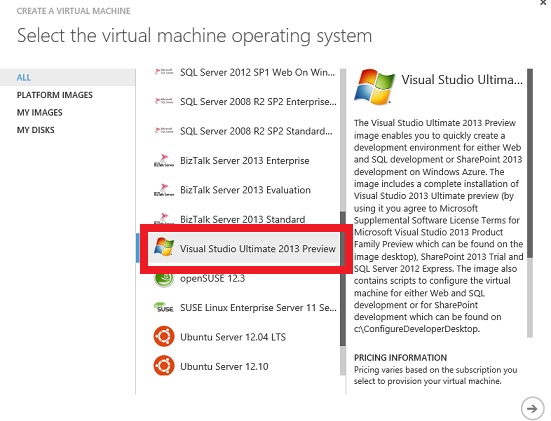The image size is (551, 421).
Task: Click the BizTalk Server 2013 Enterprise icon
Action: coord(164,161)
